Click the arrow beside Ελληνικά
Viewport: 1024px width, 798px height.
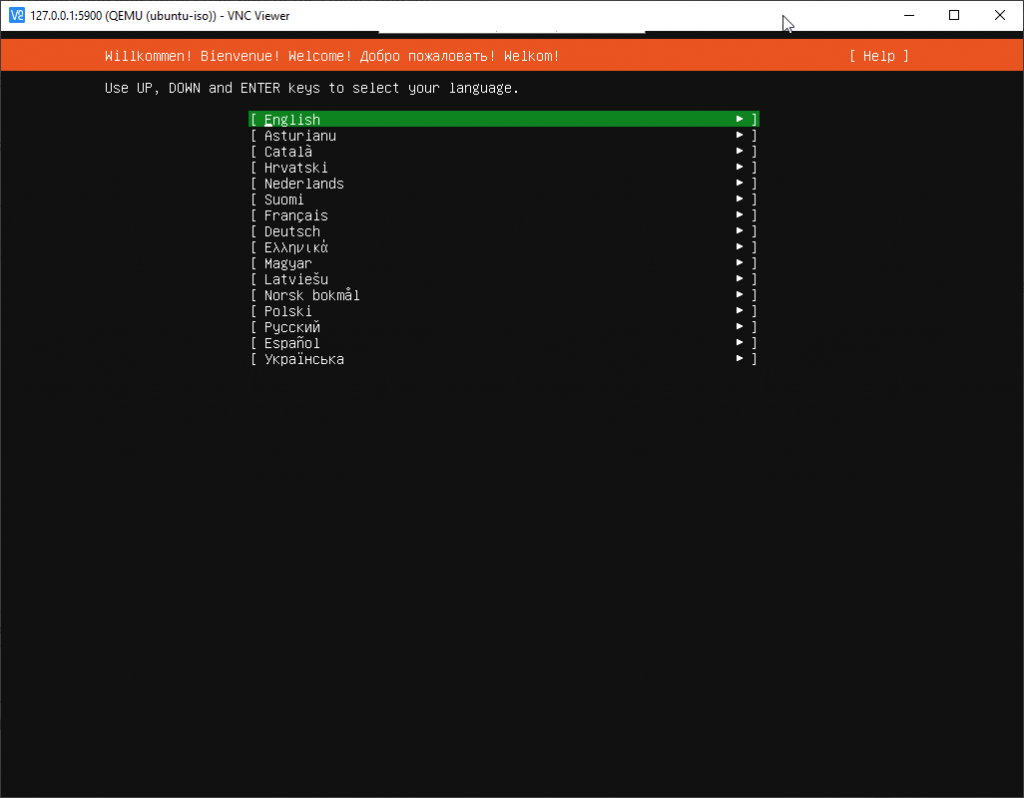(740, 248)
